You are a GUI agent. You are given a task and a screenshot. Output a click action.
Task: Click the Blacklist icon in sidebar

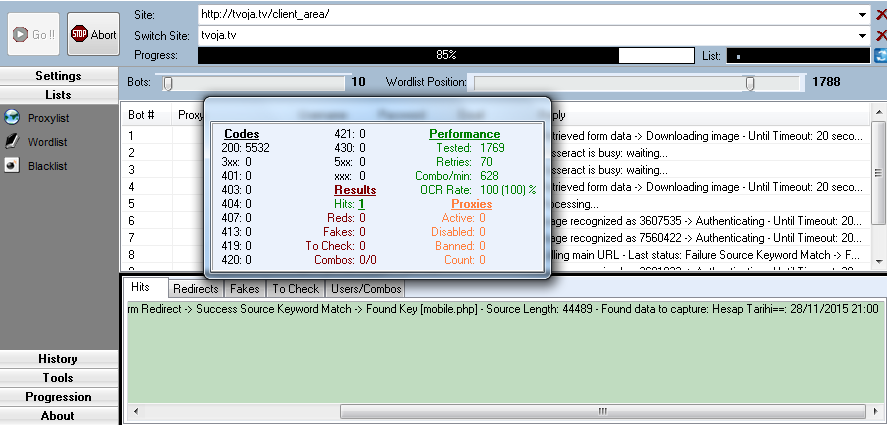[12, 166]
